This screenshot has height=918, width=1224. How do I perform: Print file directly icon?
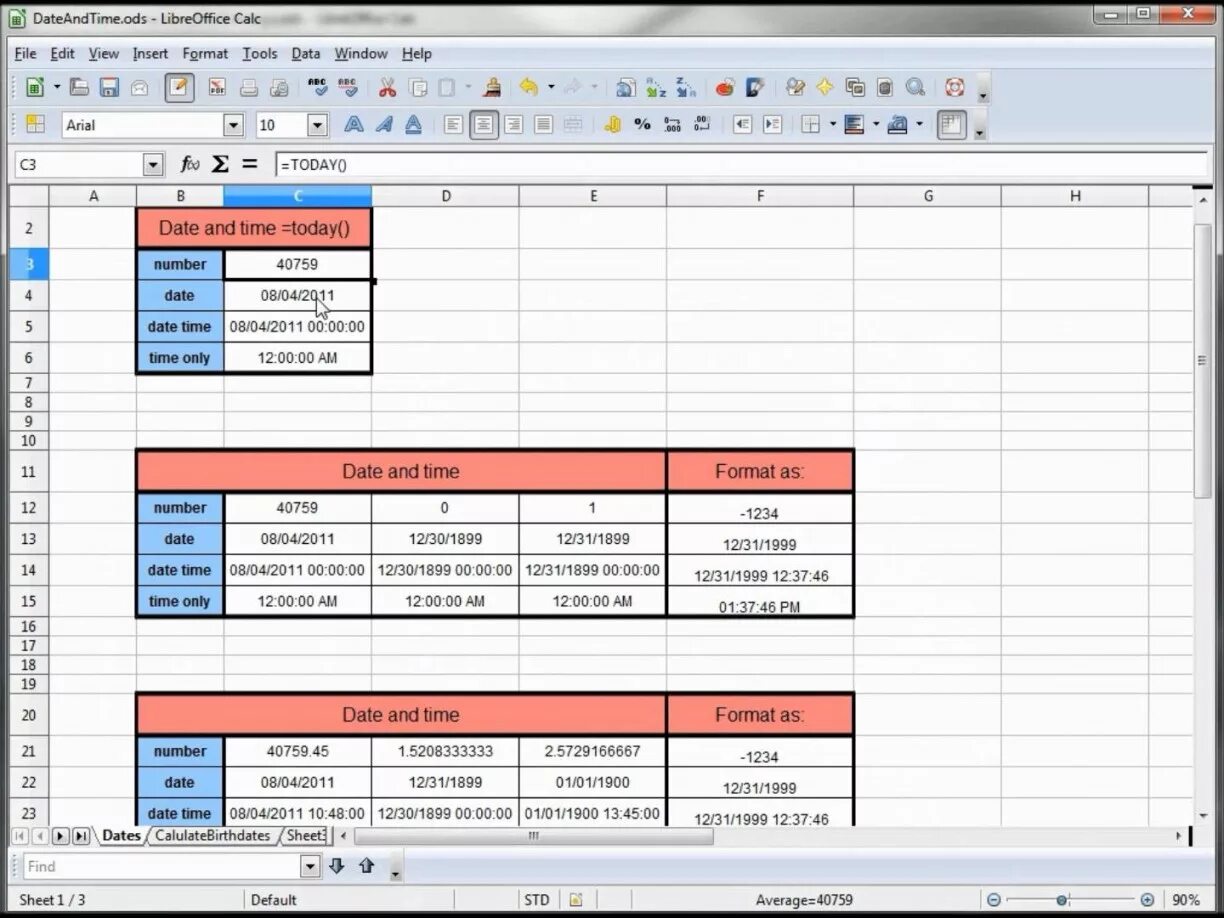click(x=249, y=87)
